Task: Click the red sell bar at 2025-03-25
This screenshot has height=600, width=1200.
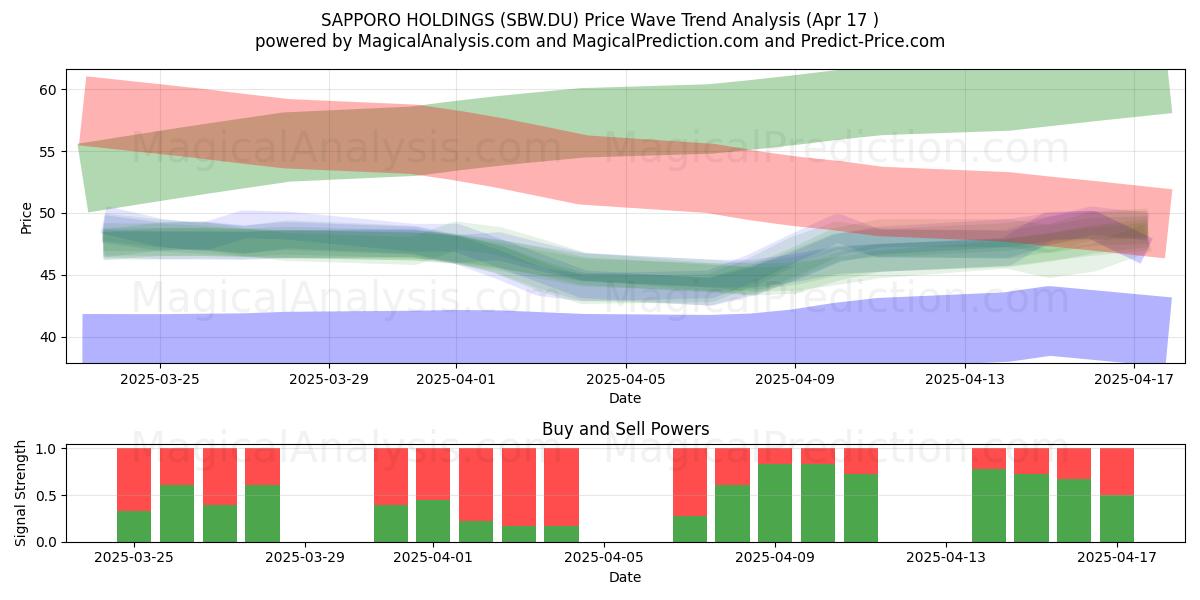Action: pos(134,480)
